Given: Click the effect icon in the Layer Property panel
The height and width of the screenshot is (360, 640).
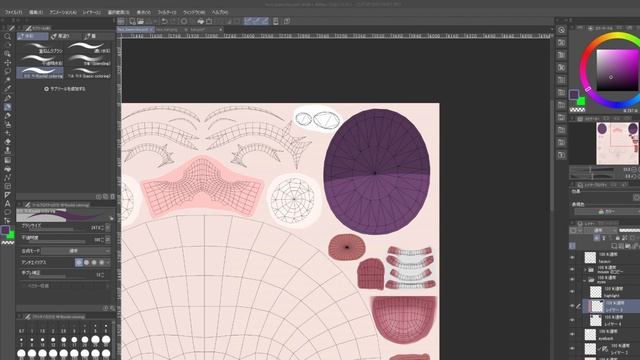Looking at the screenshot, I should (x=636, y=197).
